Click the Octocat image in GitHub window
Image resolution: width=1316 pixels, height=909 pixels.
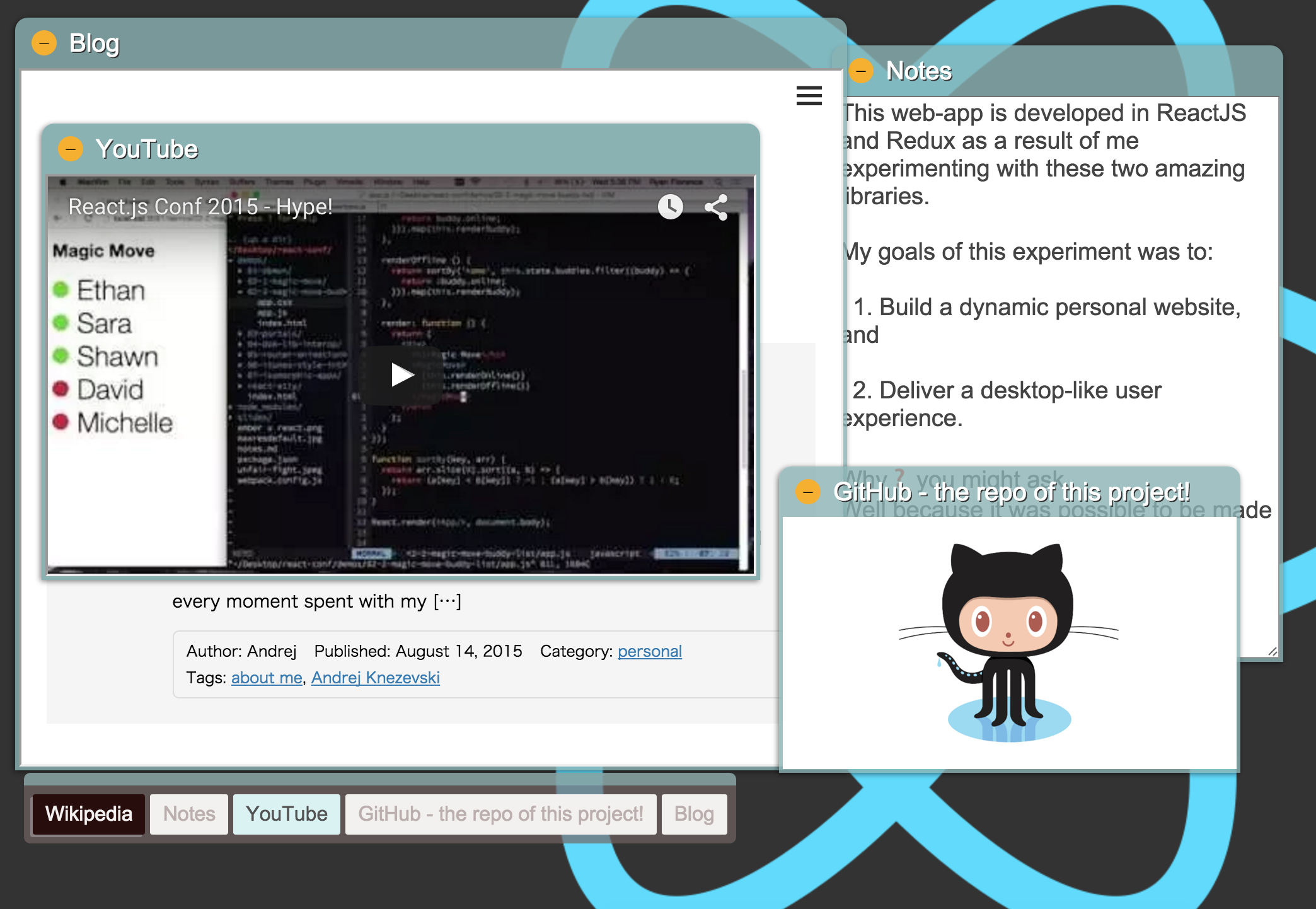pyautogui.click(x=1008, y=642)
